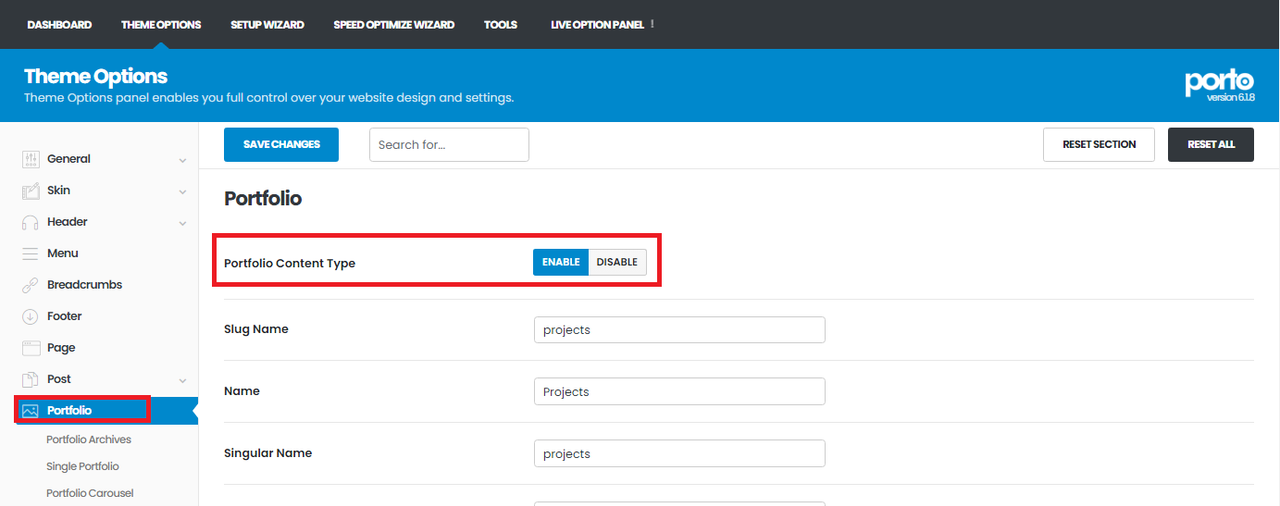This screenshot has width=1280, height=506.
Task: Open the Portfolio Carousel subsection
Action: click(90, 493)
